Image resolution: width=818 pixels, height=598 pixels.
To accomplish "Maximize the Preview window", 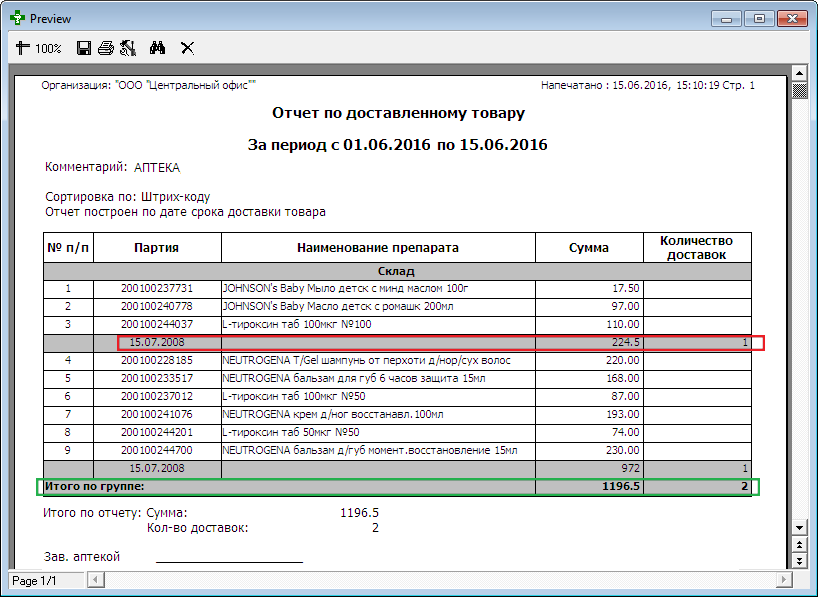I will point(760,18).
